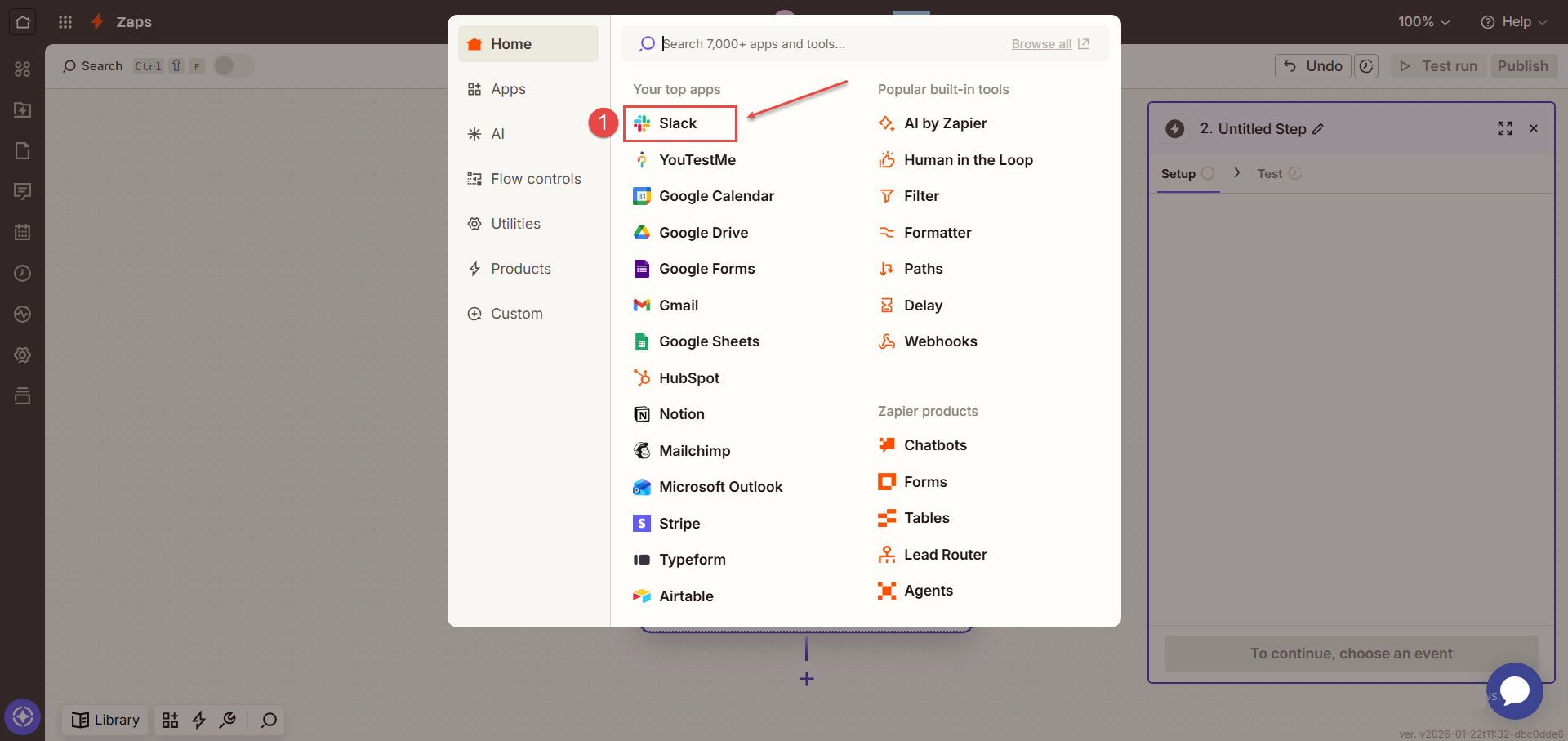Toggle the switch beside Search
Screen dimensions: 1568x741
[x=234, y=66]
